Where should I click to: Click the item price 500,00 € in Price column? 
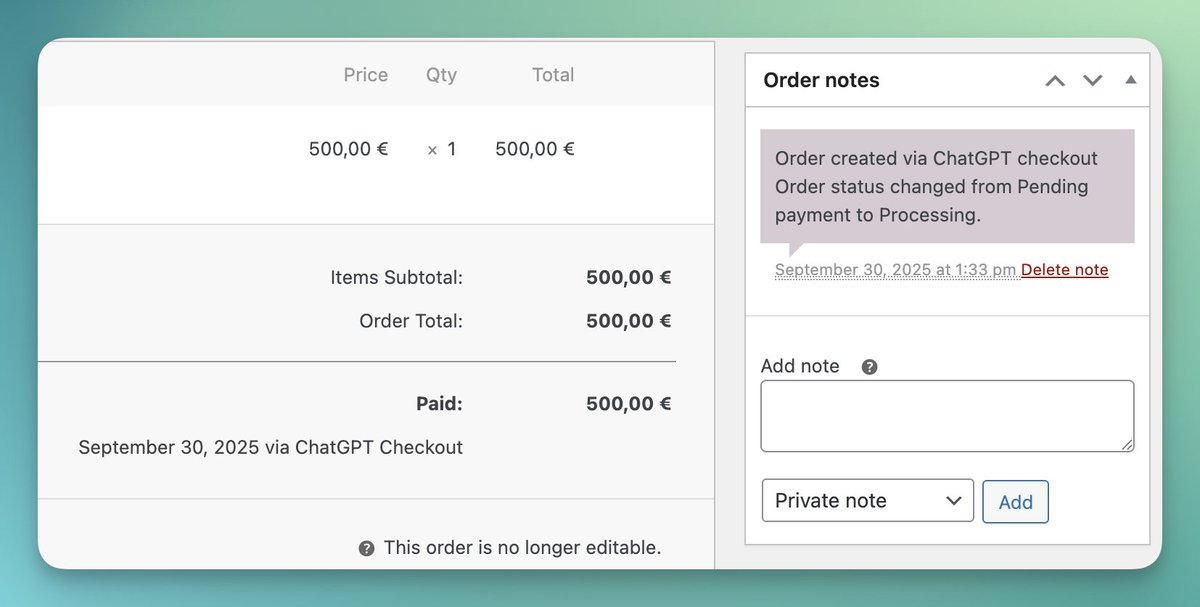(348, 149)
